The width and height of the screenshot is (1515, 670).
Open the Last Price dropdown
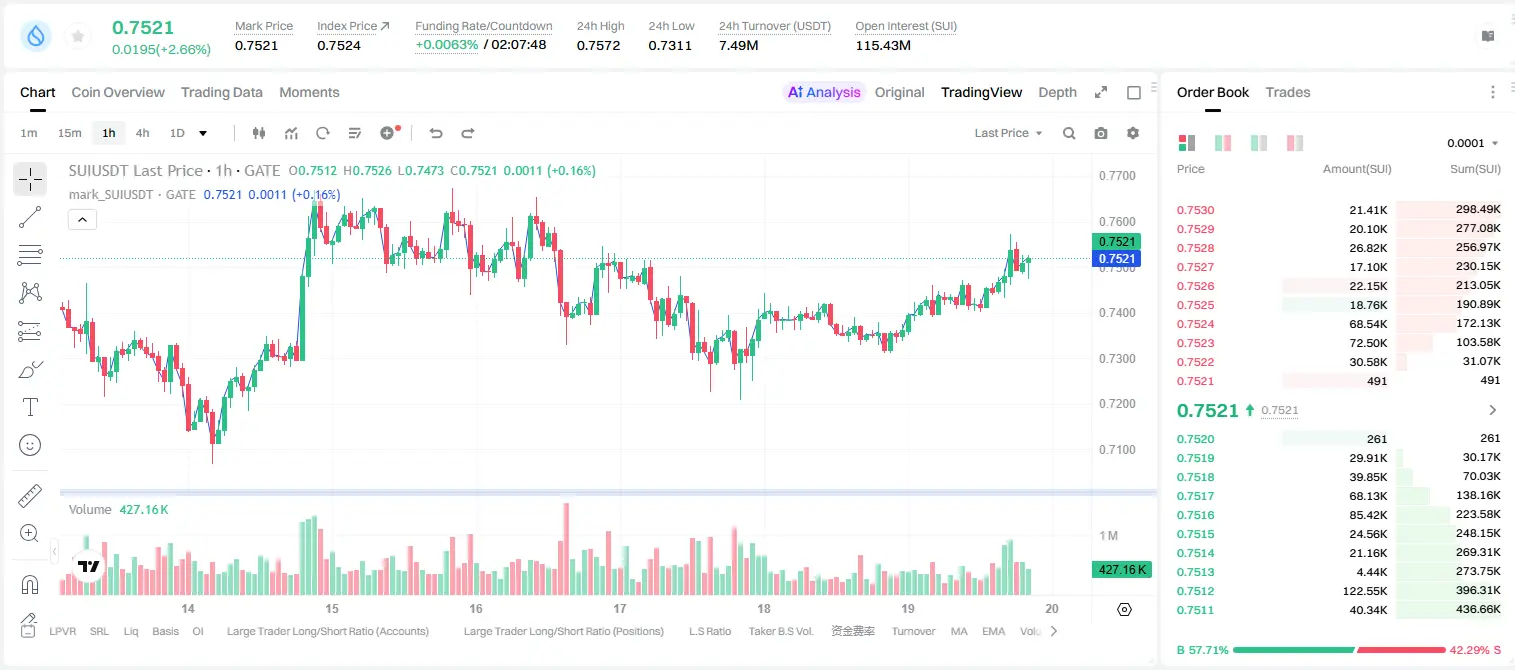[x=1008, y=133]
